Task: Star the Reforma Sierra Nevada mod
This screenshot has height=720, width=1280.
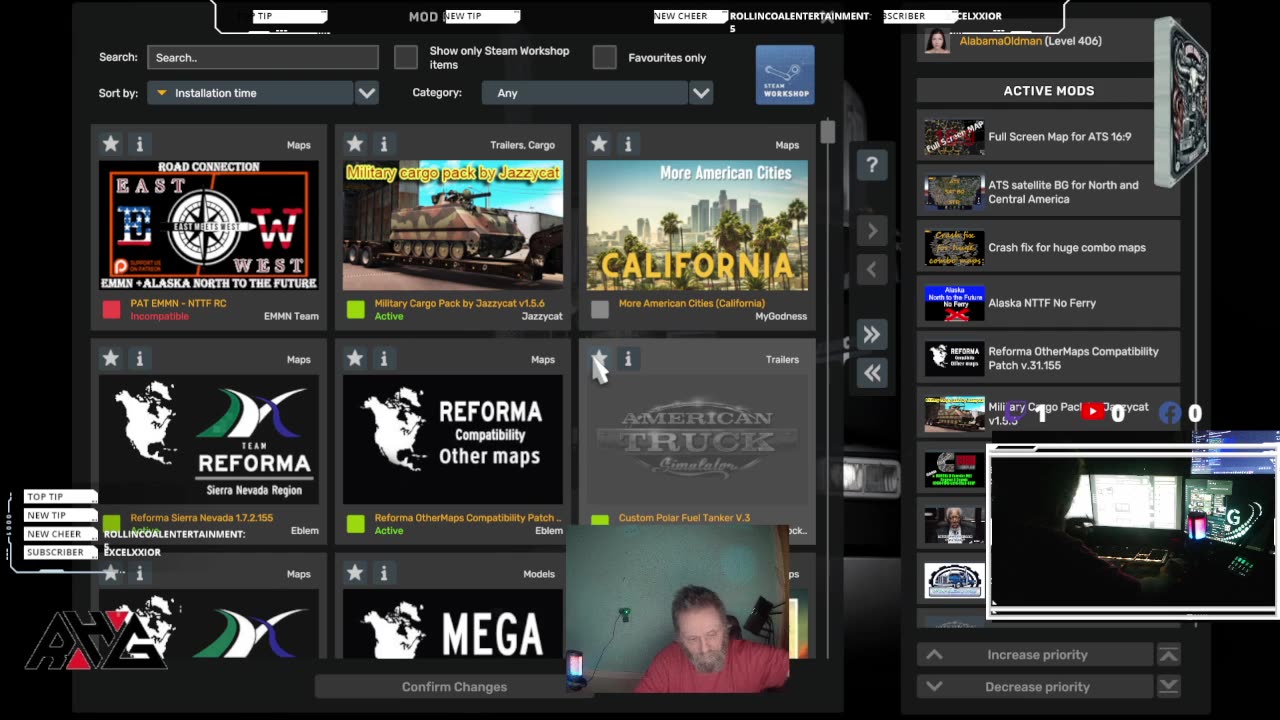Action: 111,358
